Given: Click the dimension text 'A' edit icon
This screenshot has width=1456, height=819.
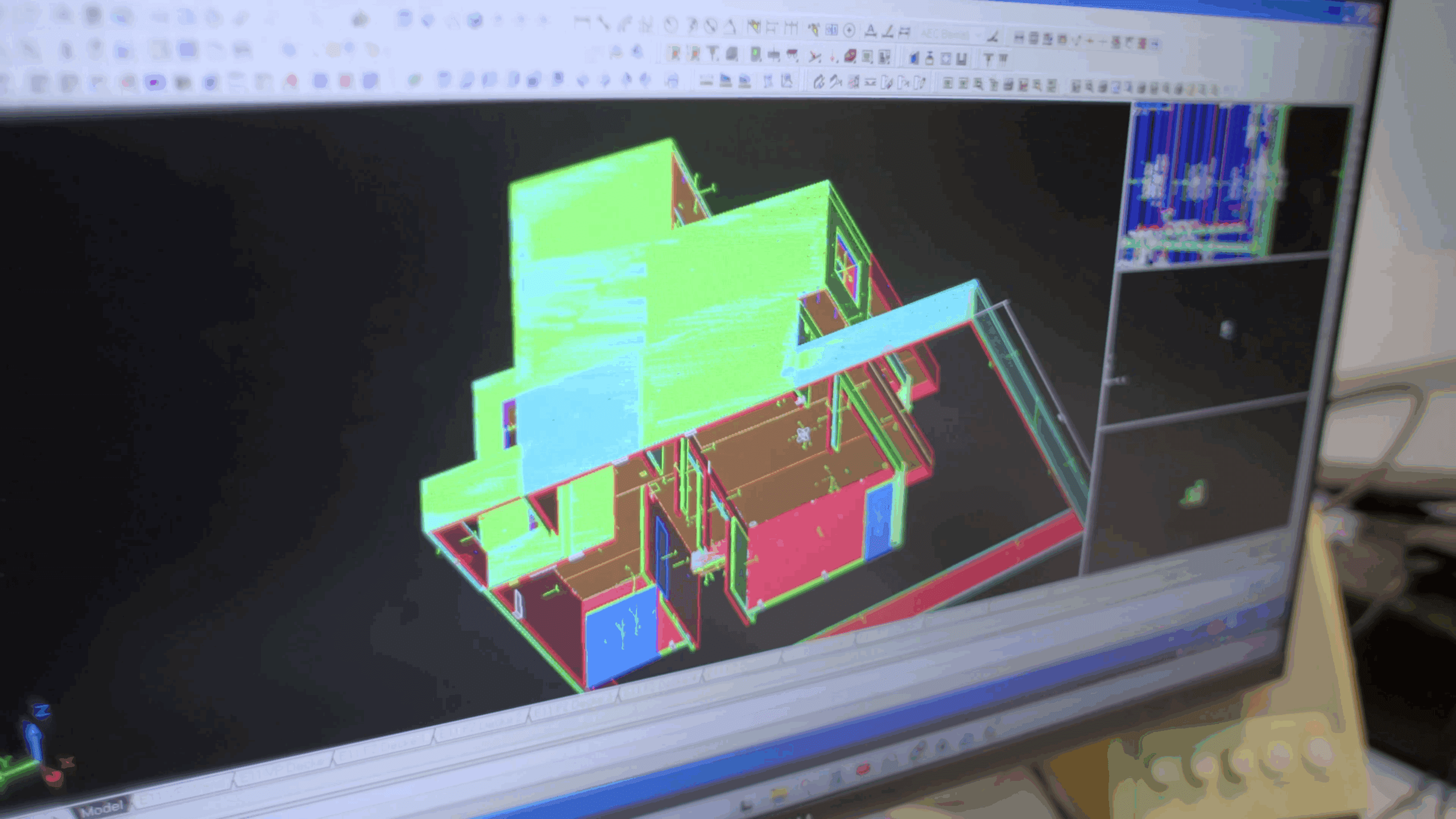Looking at the screenshot, I should (x=870, y=31).
